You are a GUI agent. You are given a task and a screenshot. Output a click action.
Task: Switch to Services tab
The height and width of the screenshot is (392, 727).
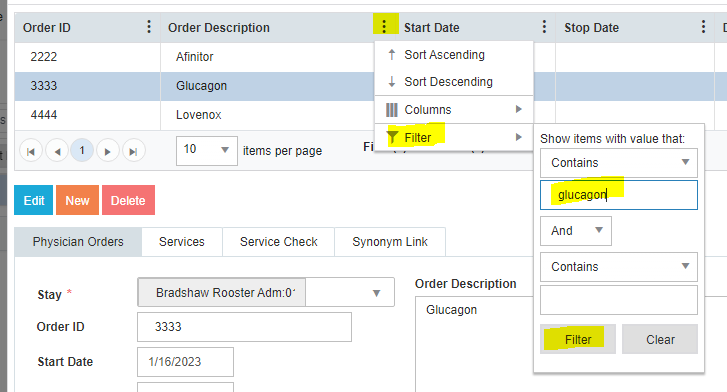[x=182, y=242]
